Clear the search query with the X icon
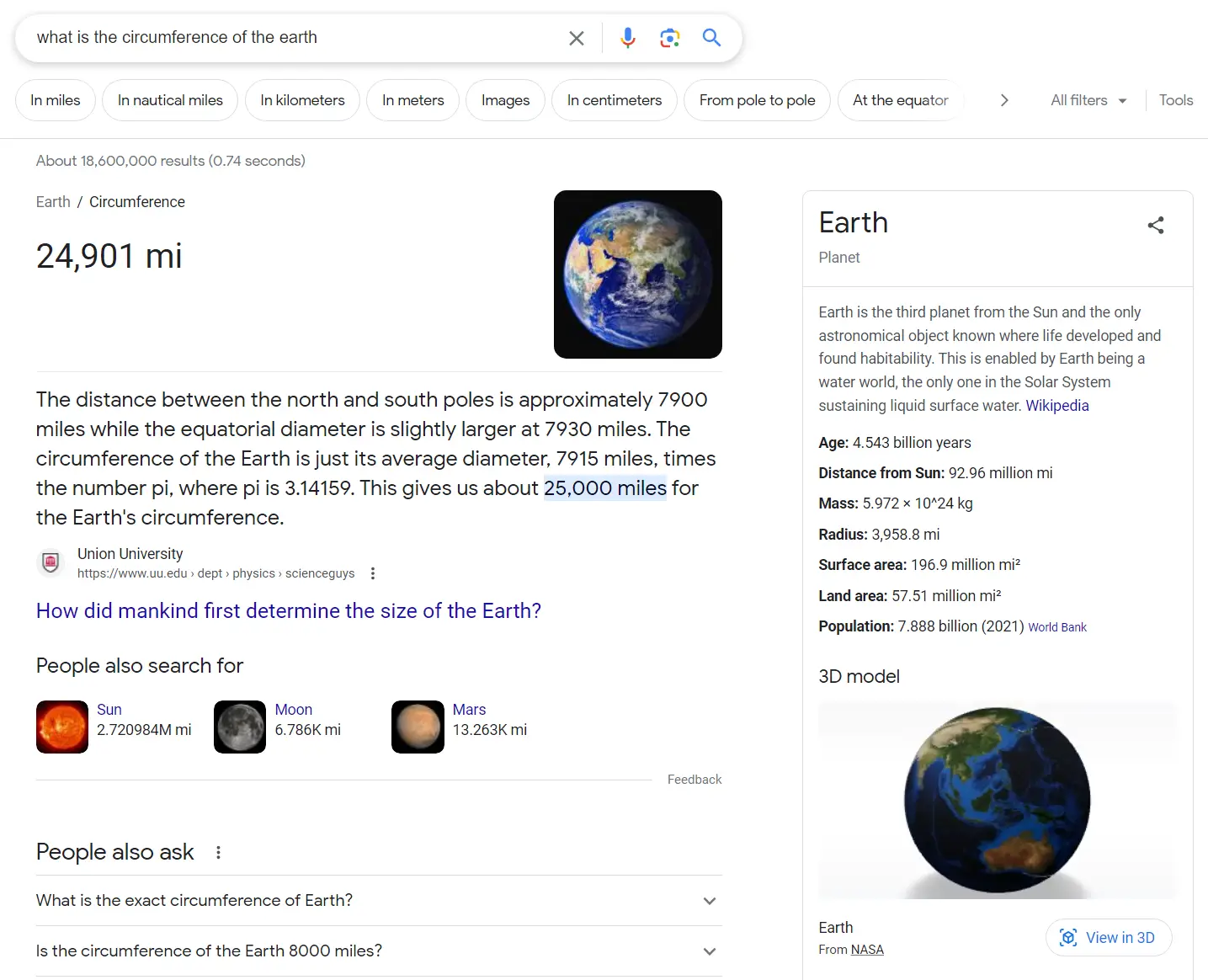1208x980 pixels. tap(577, 38)
